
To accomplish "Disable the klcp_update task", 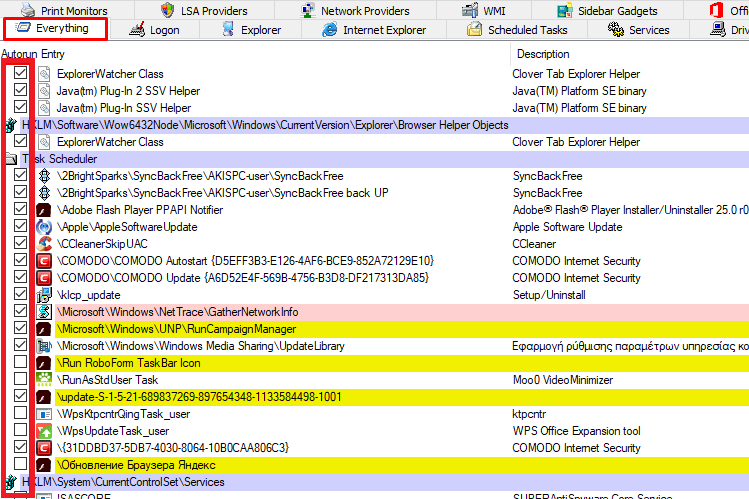I will pos(21,294).
